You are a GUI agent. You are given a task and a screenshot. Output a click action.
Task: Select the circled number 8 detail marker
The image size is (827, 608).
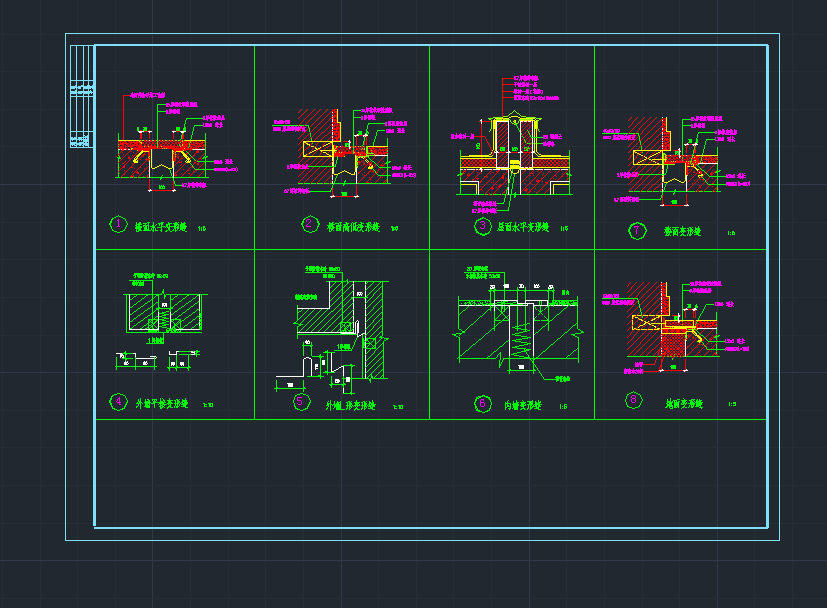632,402
